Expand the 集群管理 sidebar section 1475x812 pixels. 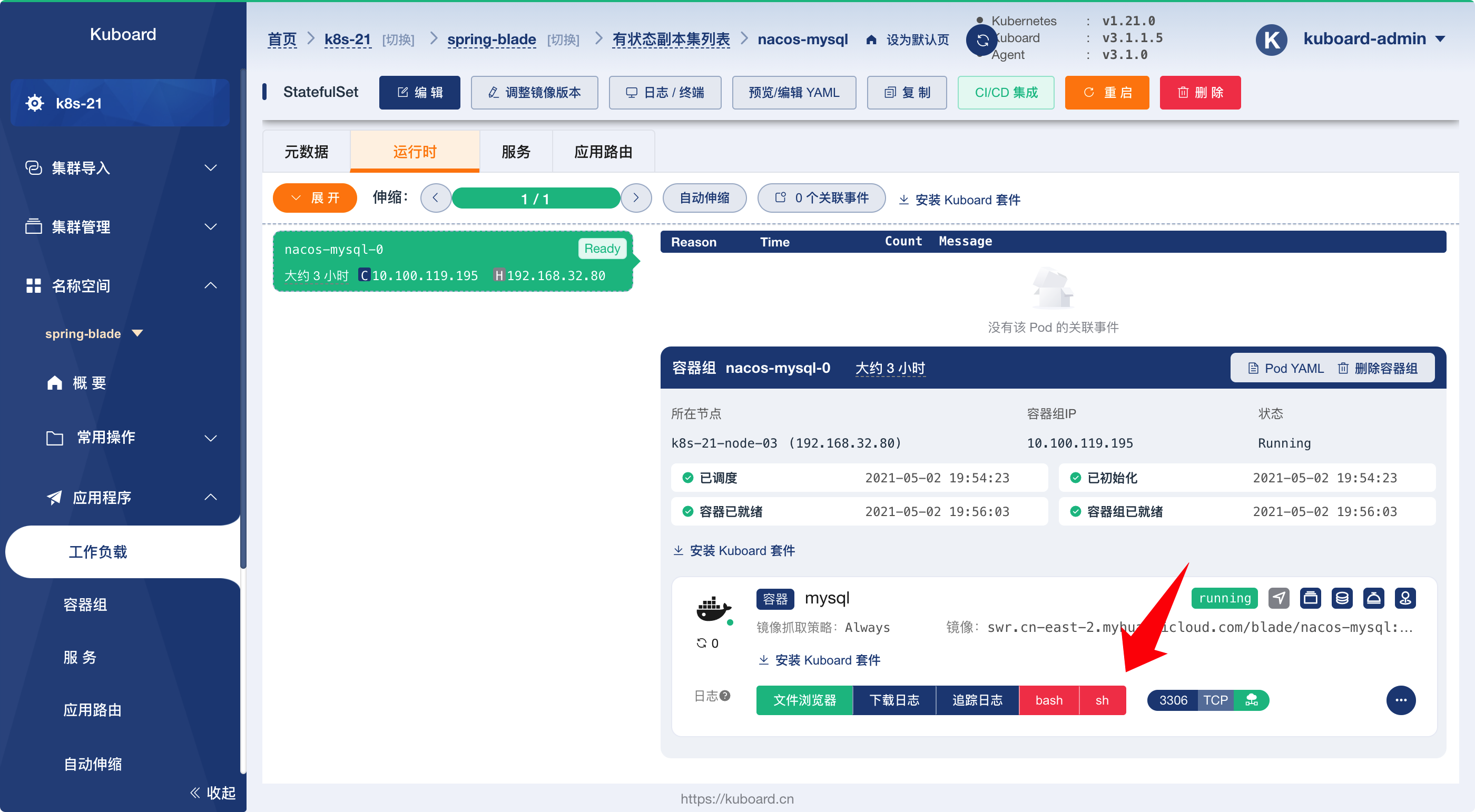pyautogui.click(x=211, y=226)
